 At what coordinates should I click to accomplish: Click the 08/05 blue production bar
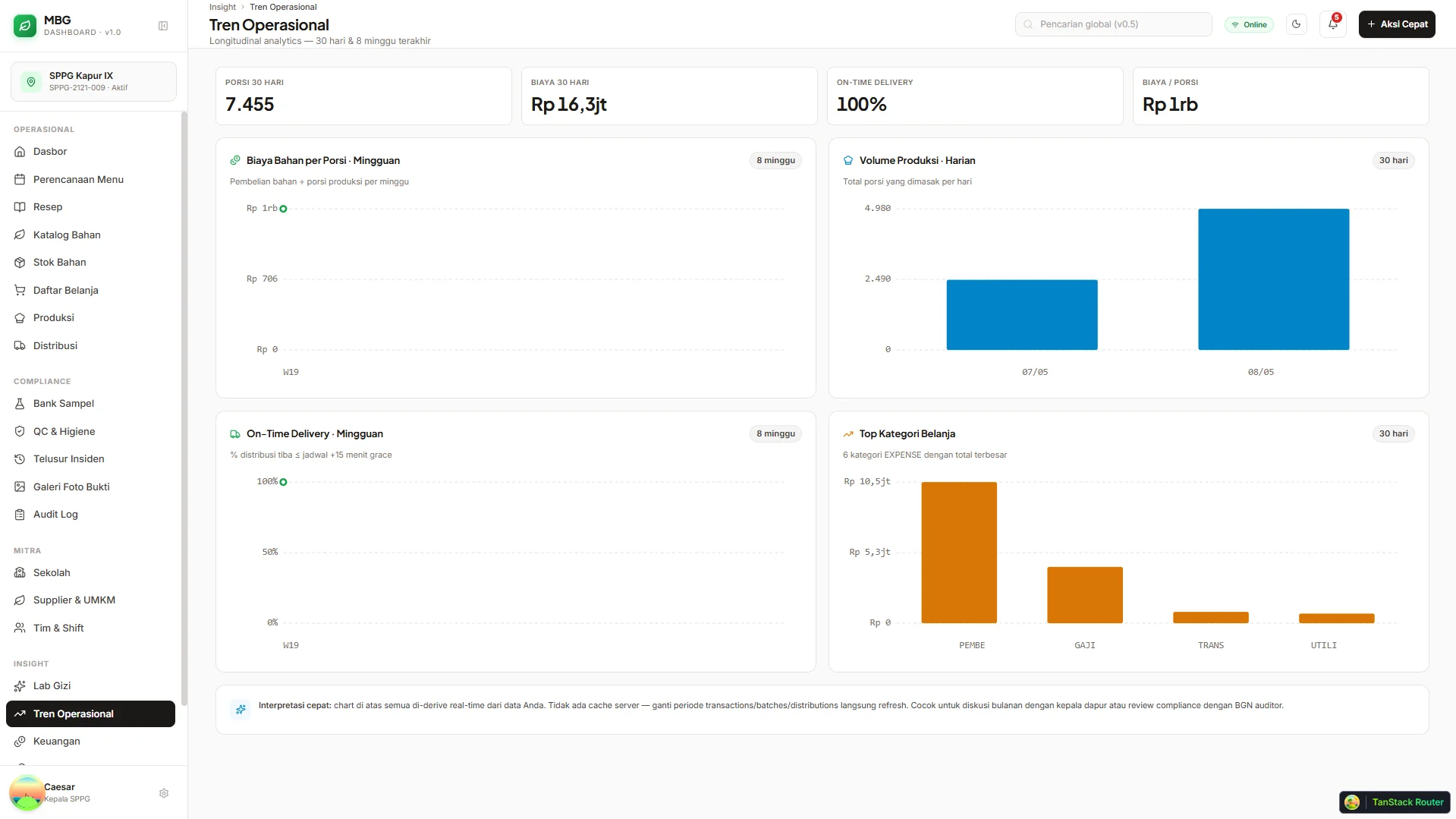pos(1274,279)
